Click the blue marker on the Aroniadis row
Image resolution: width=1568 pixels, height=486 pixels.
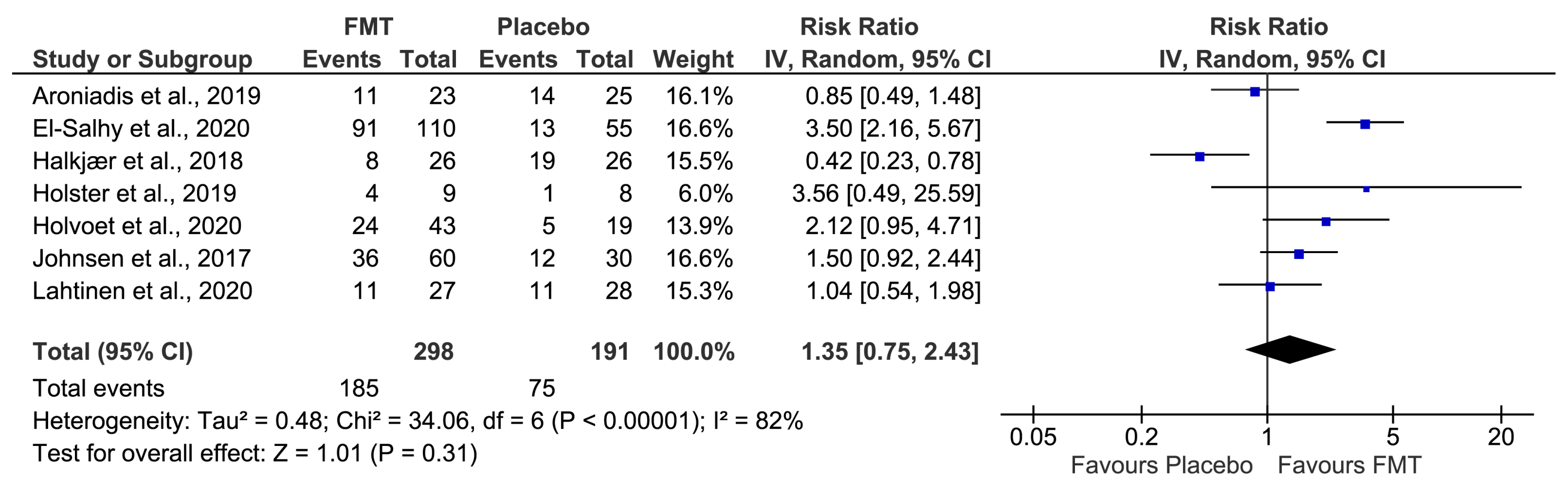[1254, 92]
